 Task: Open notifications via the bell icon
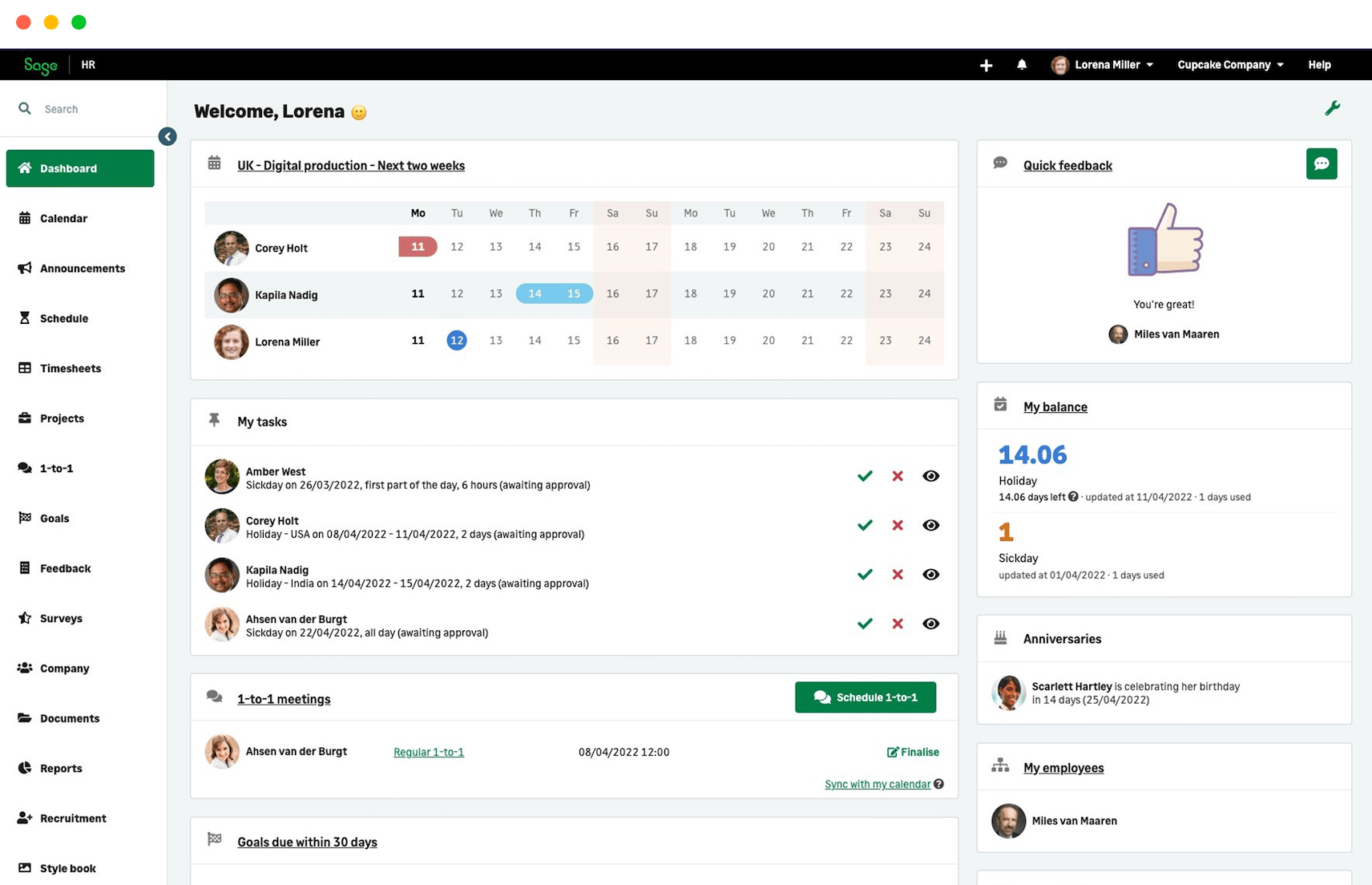1022,64
